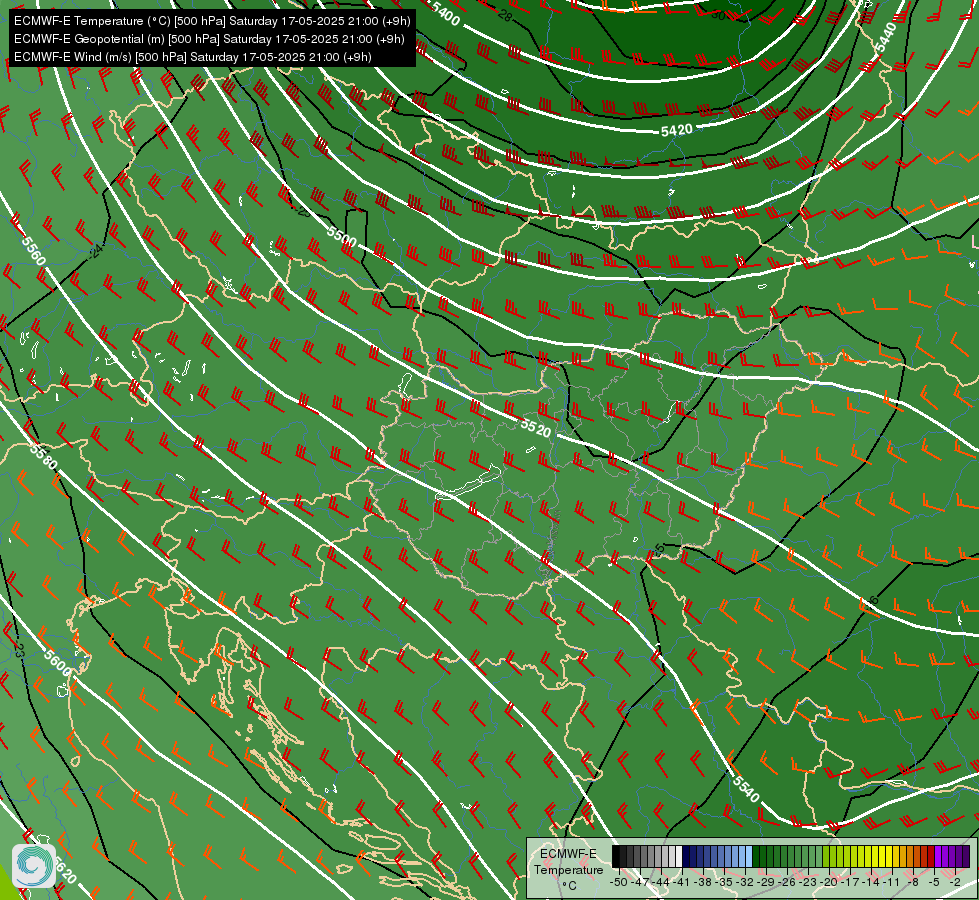Click the 5420 geopotential contour label
Screen dimensions: 979x900
677,130
